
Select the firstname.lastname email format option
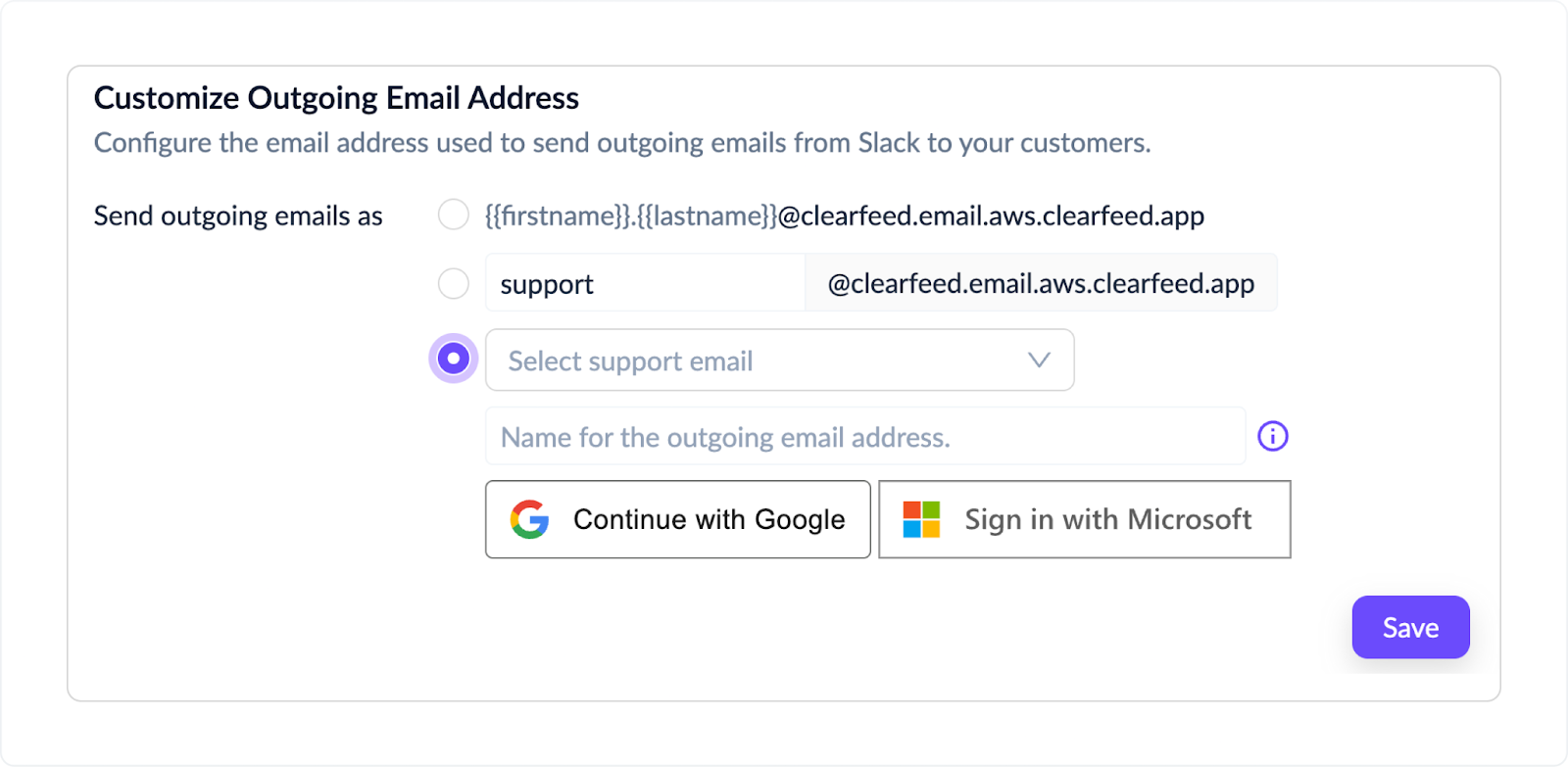(453, 215)
